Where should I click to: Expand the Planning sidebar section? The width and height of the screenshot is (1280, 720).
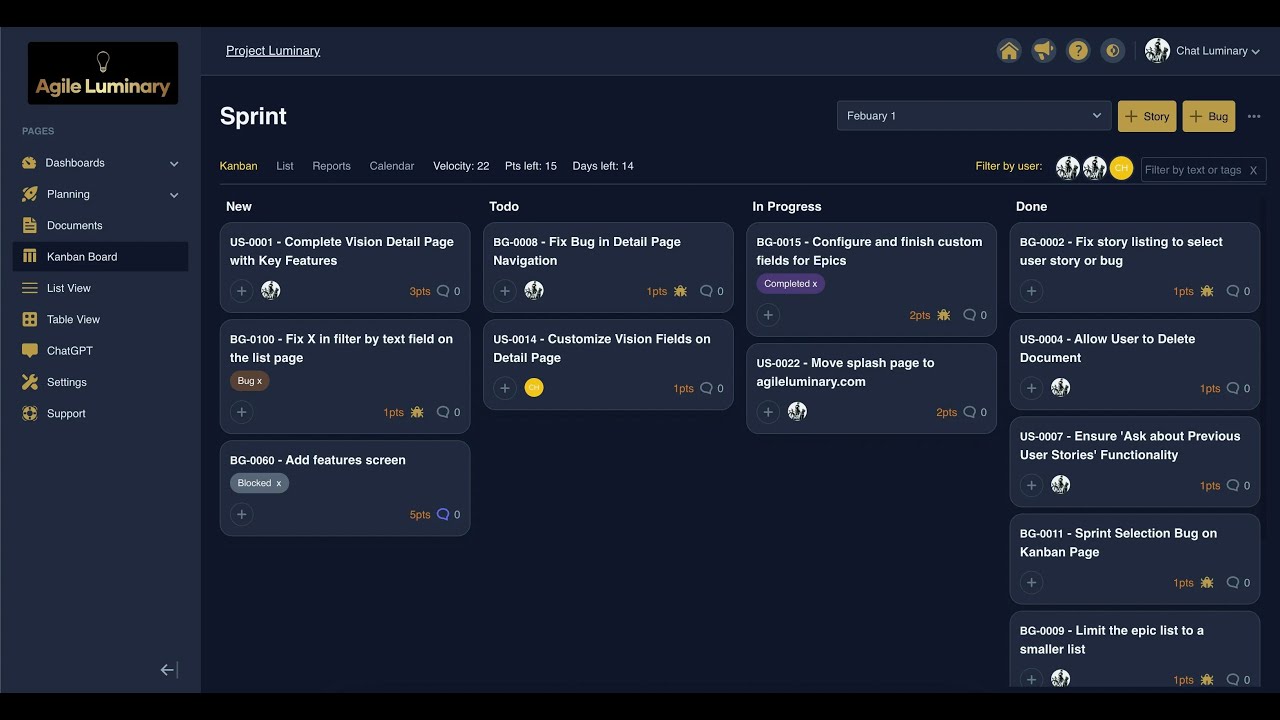click(x=100, y=194)
